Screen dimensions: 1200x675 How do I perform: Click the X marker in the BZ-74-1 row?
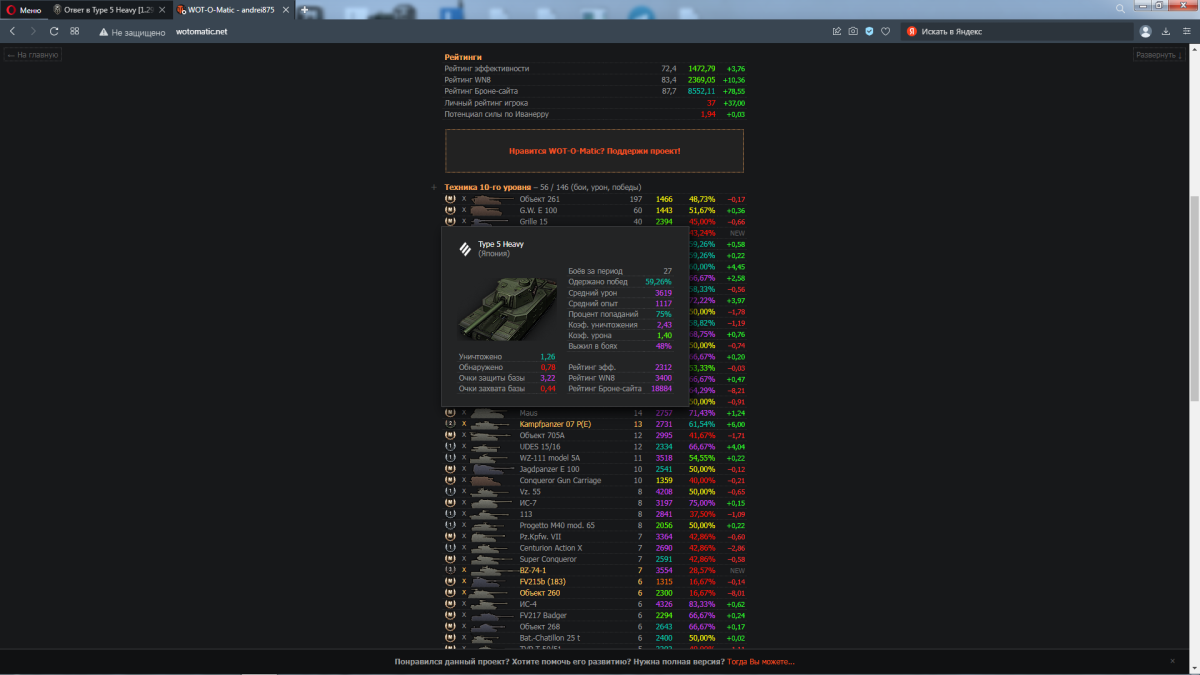pyautogui.click(x=464, y=570)
